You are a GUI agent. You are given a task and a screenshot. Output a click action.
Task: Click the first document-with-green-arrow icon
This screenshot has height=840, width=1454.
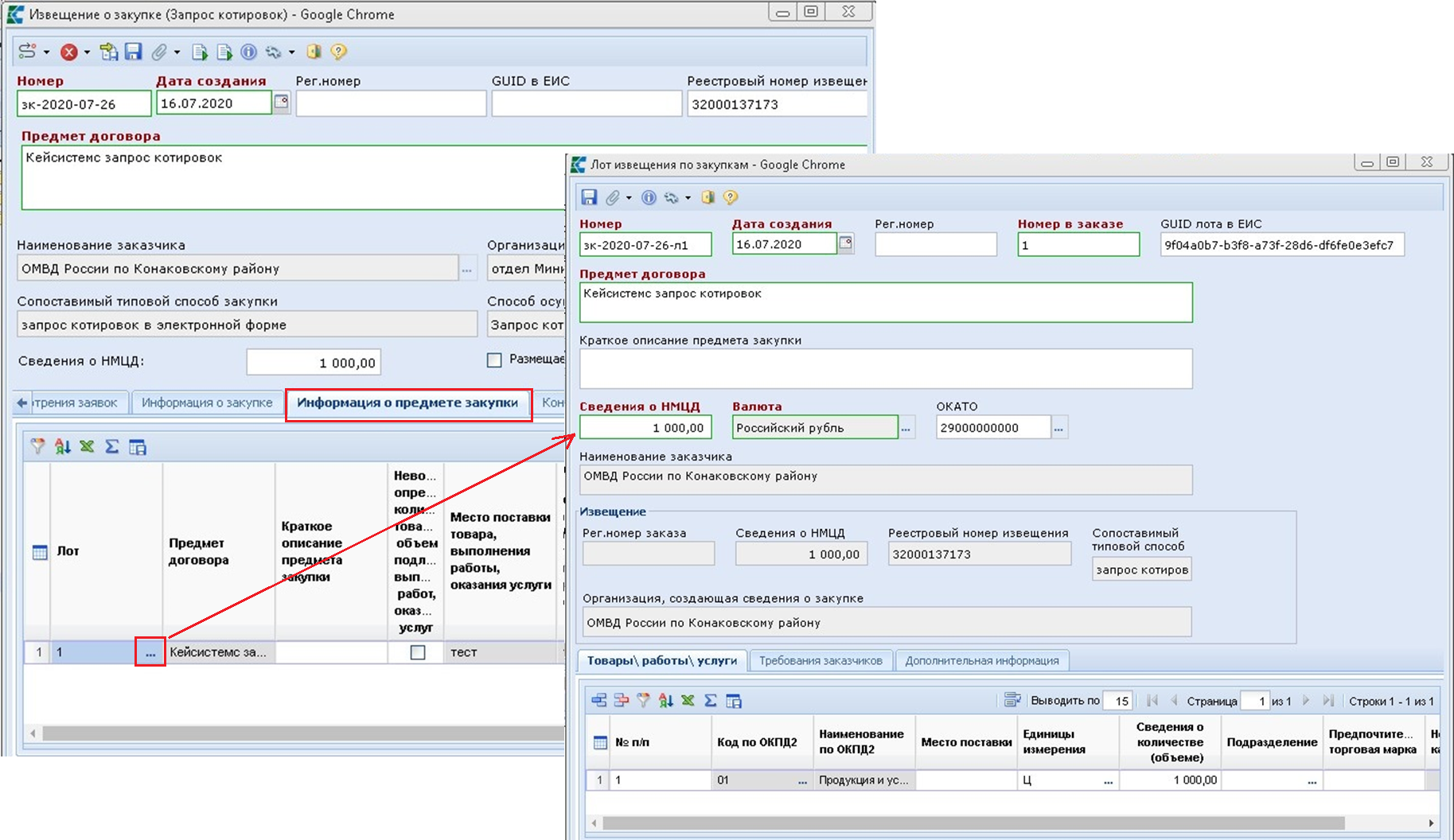(200, 52)
